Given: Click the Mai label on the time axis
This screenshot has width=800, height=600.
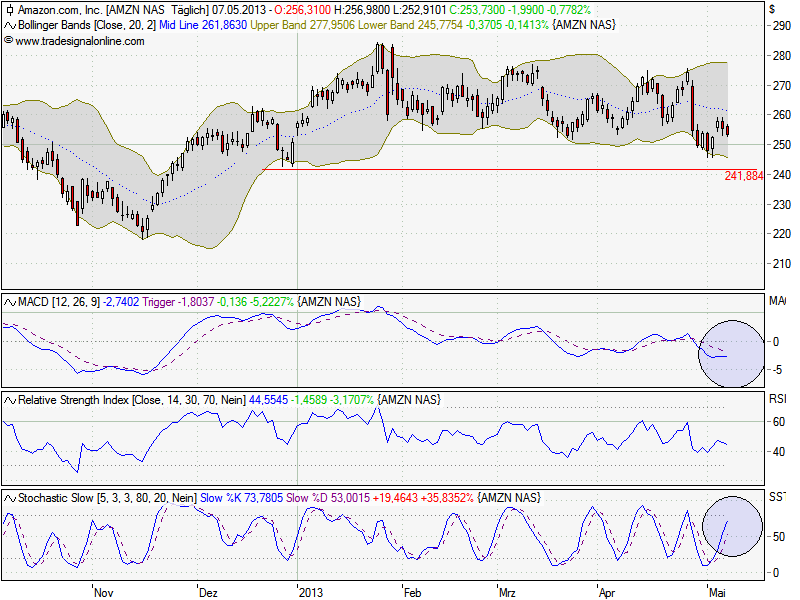Looking at the screenshot, I should [717, 592].
